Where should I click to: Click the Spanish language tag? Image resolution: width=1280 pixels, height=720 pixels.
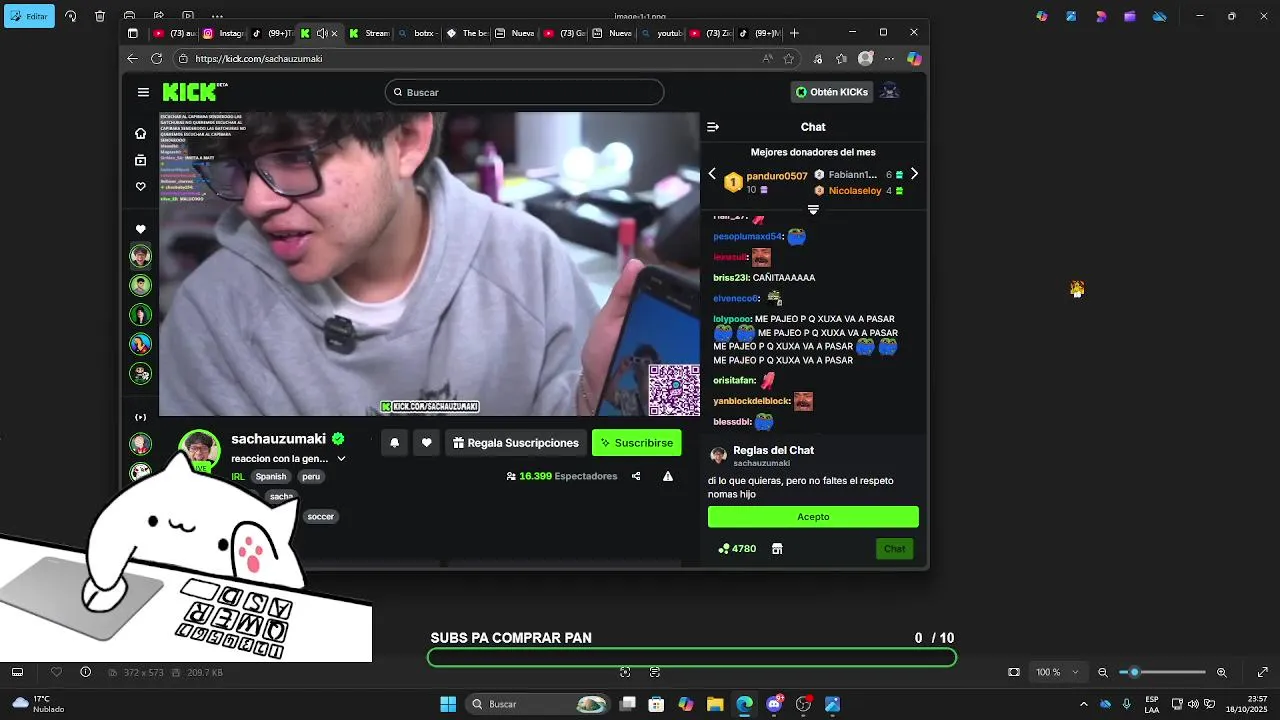coord(271,477)
